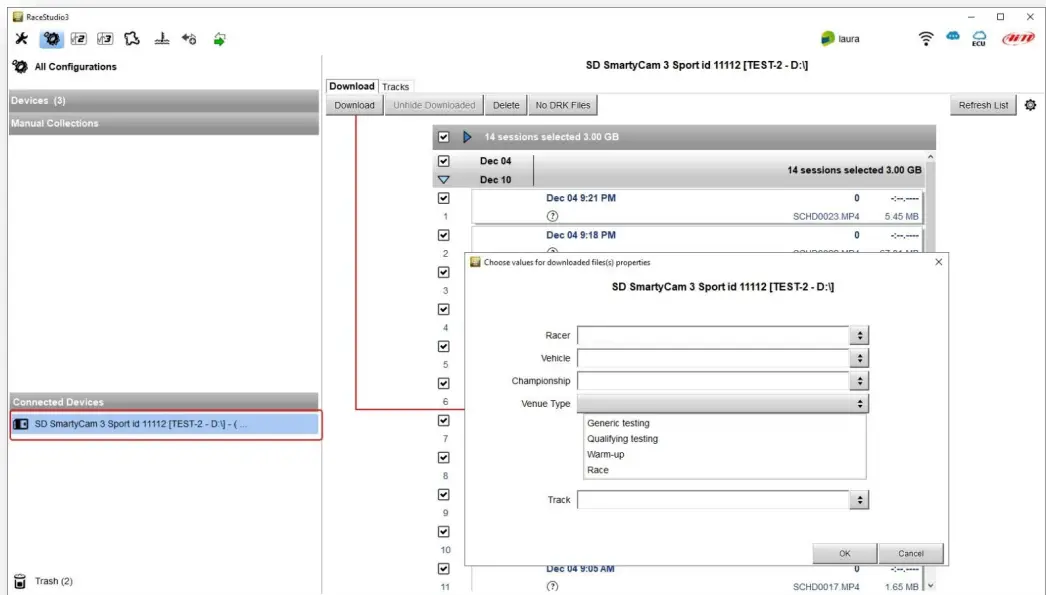
Task: Open the Tracks manager icon
Action: [x=133, y=38]
